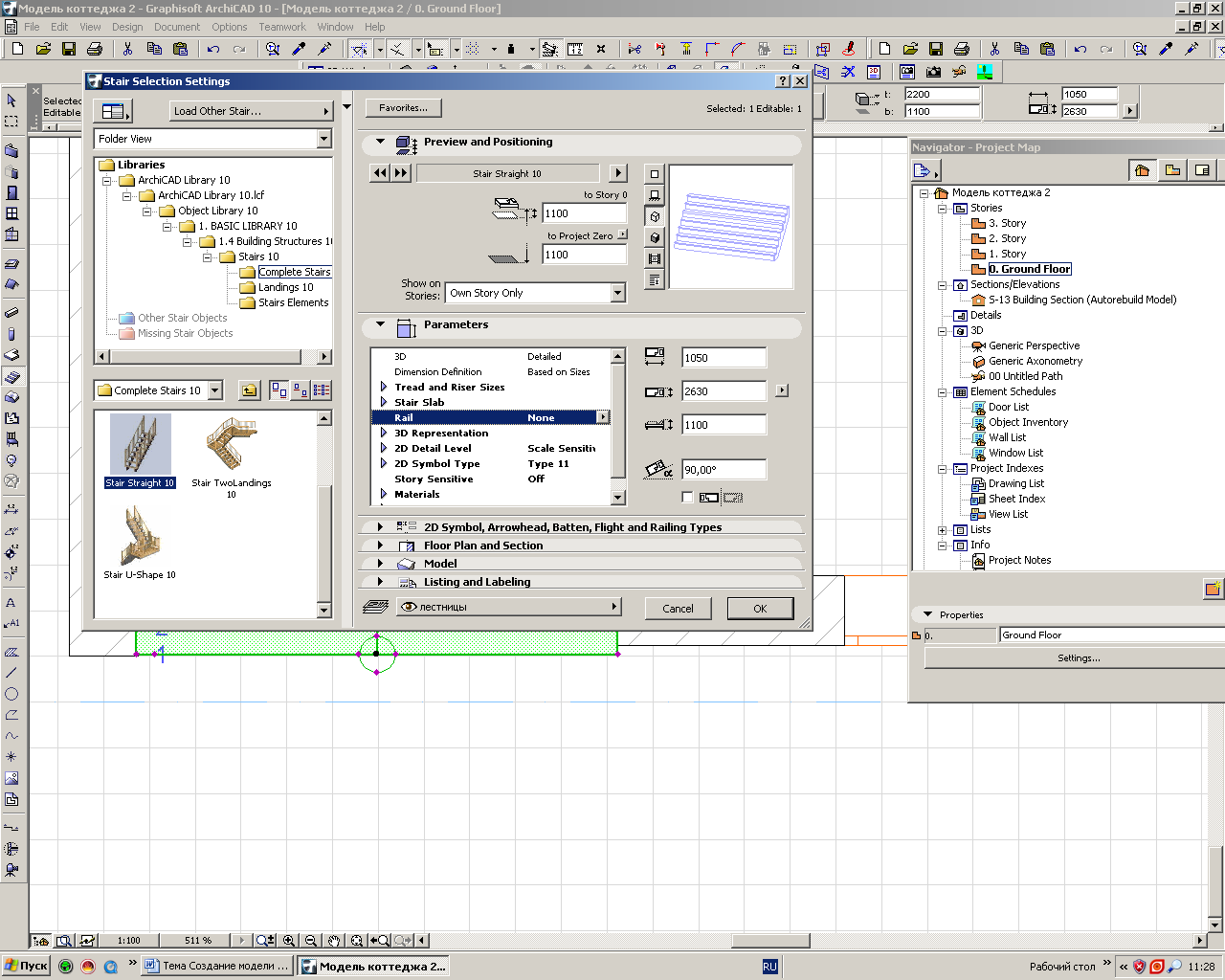Open the Teamwork menu
Viewport: 1225px width, 980px height.
tap(282, 27)
